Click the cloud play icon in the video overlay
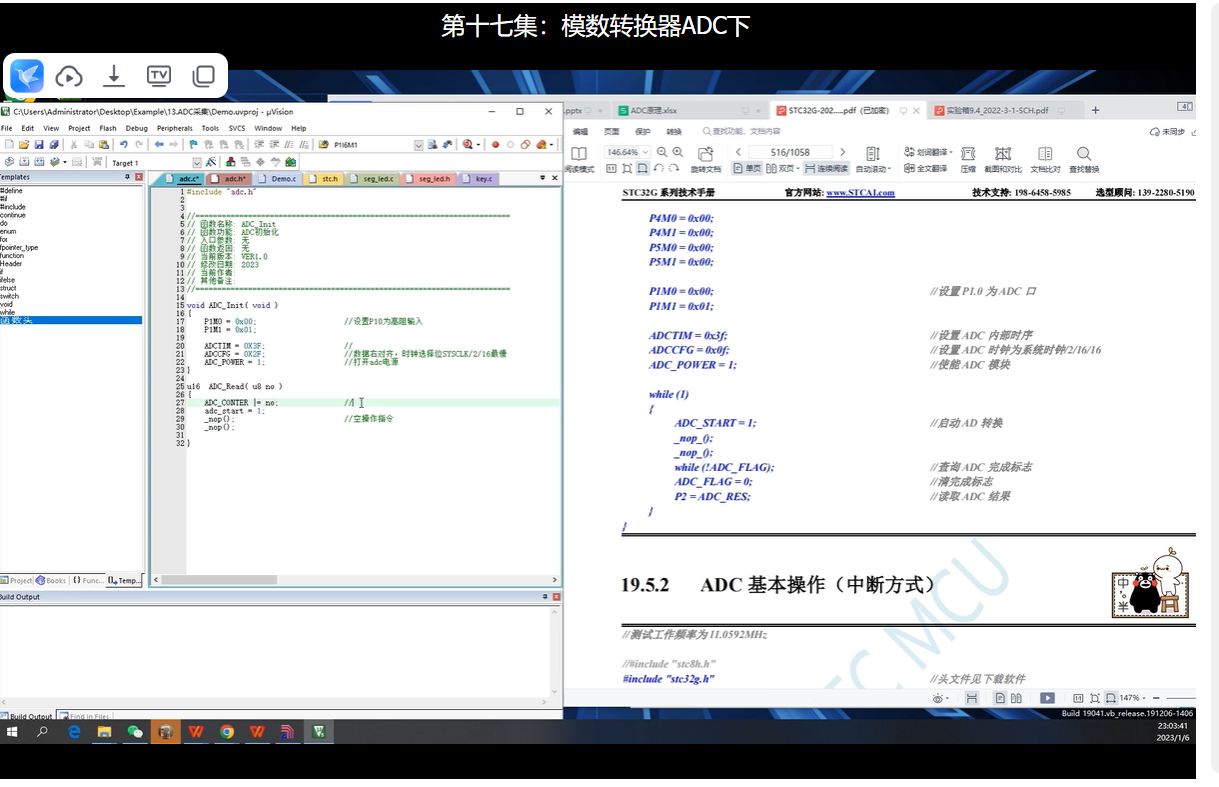The height and width of the screenshot is (787, 1219). point(69,76)
